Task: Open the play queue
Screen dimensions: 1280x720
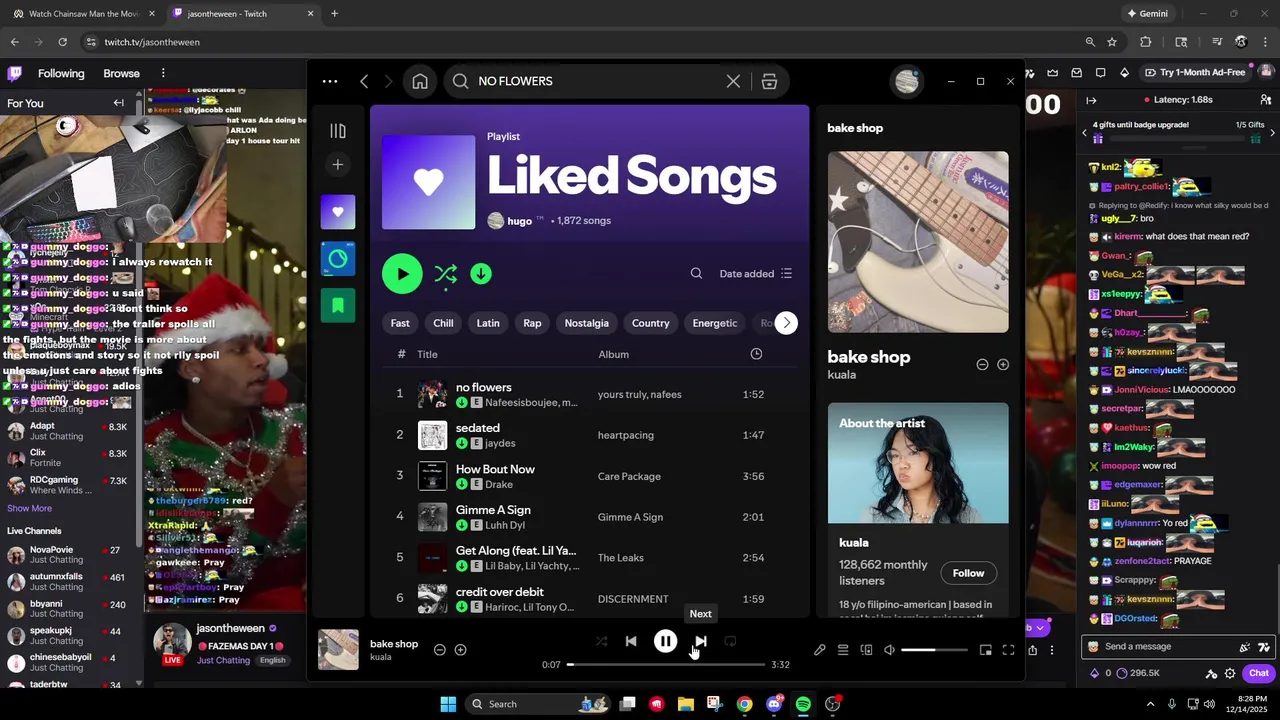Action: coord(843,650)
